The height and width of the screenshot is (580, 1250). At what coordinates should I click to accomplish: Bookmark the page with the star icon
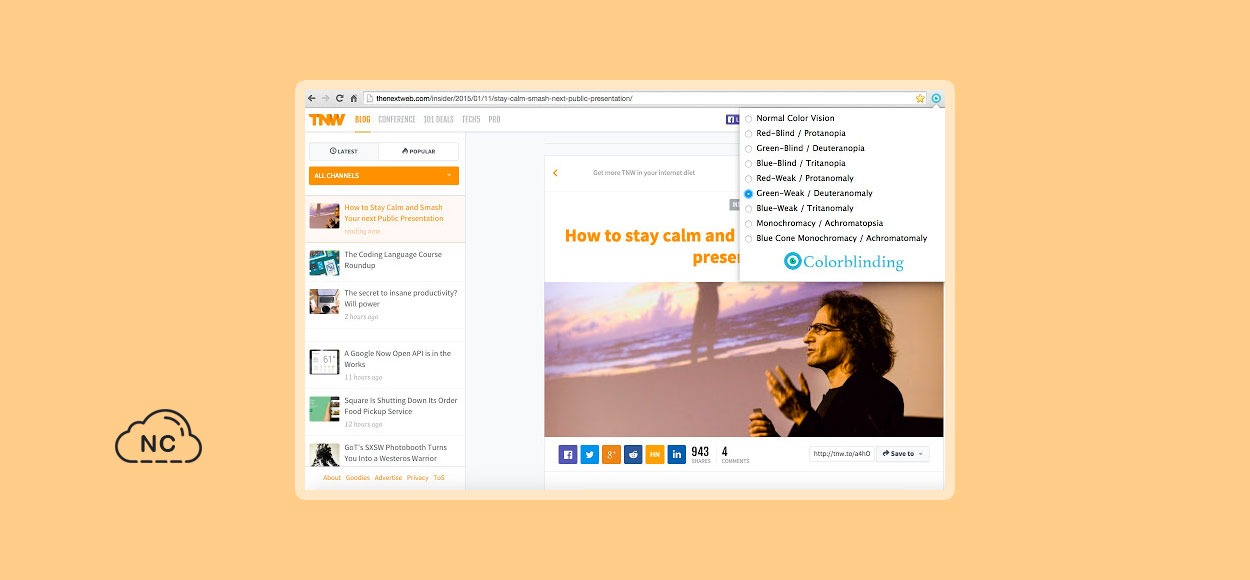[920, 98]
